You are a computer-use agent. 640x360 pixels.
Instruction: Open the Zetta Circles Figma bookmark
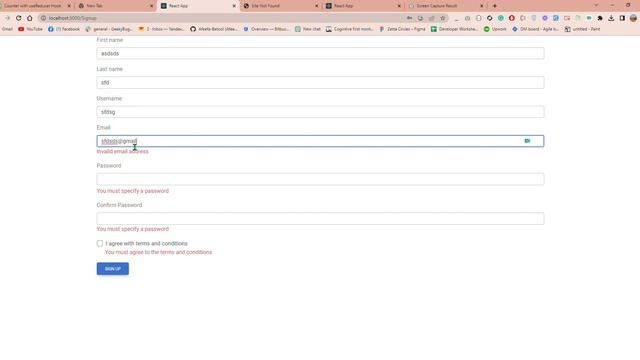(402, 29)
